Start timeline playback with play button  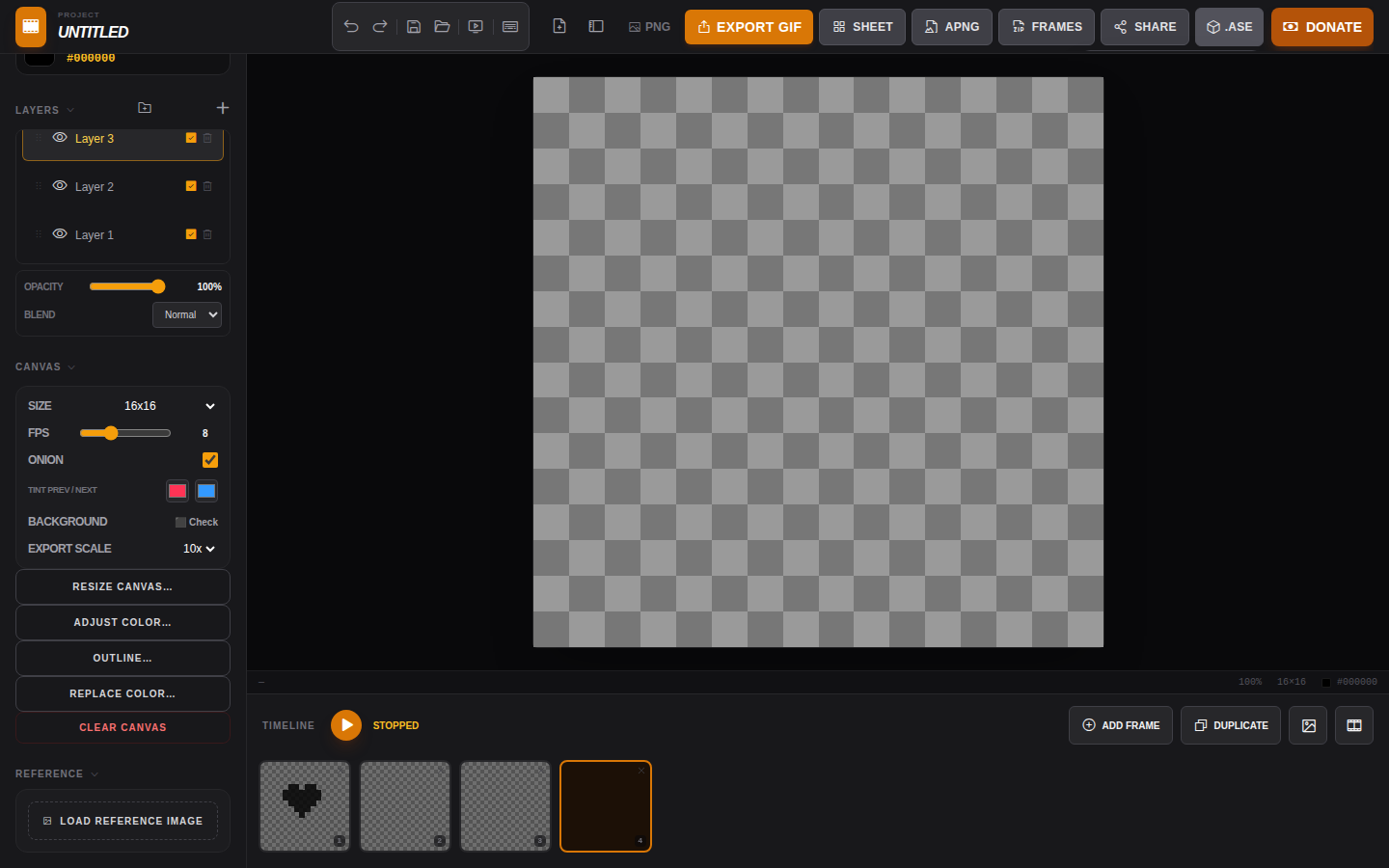(x=346, y=725)
